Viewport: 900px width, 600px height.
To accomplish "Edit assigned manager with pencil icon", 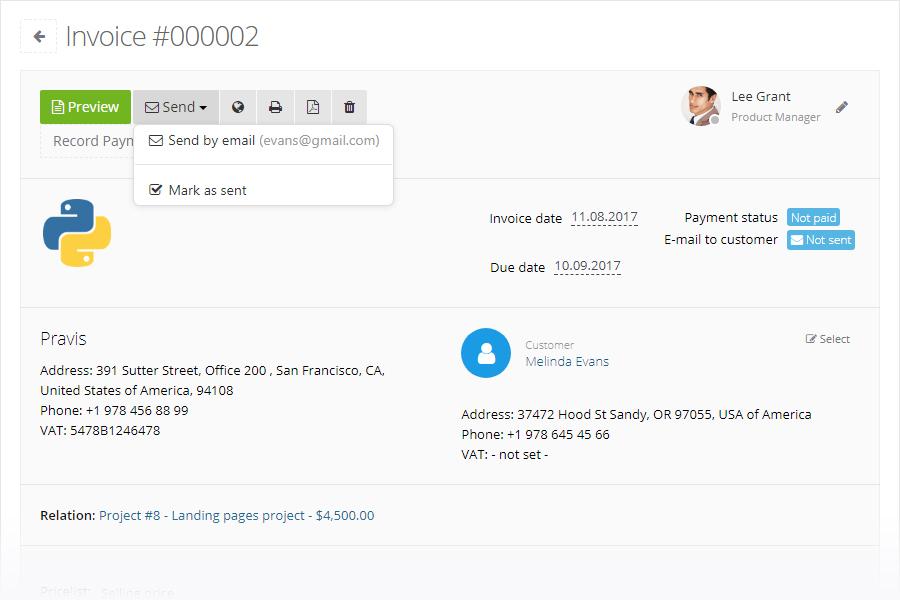I will (x=841, y=107).
